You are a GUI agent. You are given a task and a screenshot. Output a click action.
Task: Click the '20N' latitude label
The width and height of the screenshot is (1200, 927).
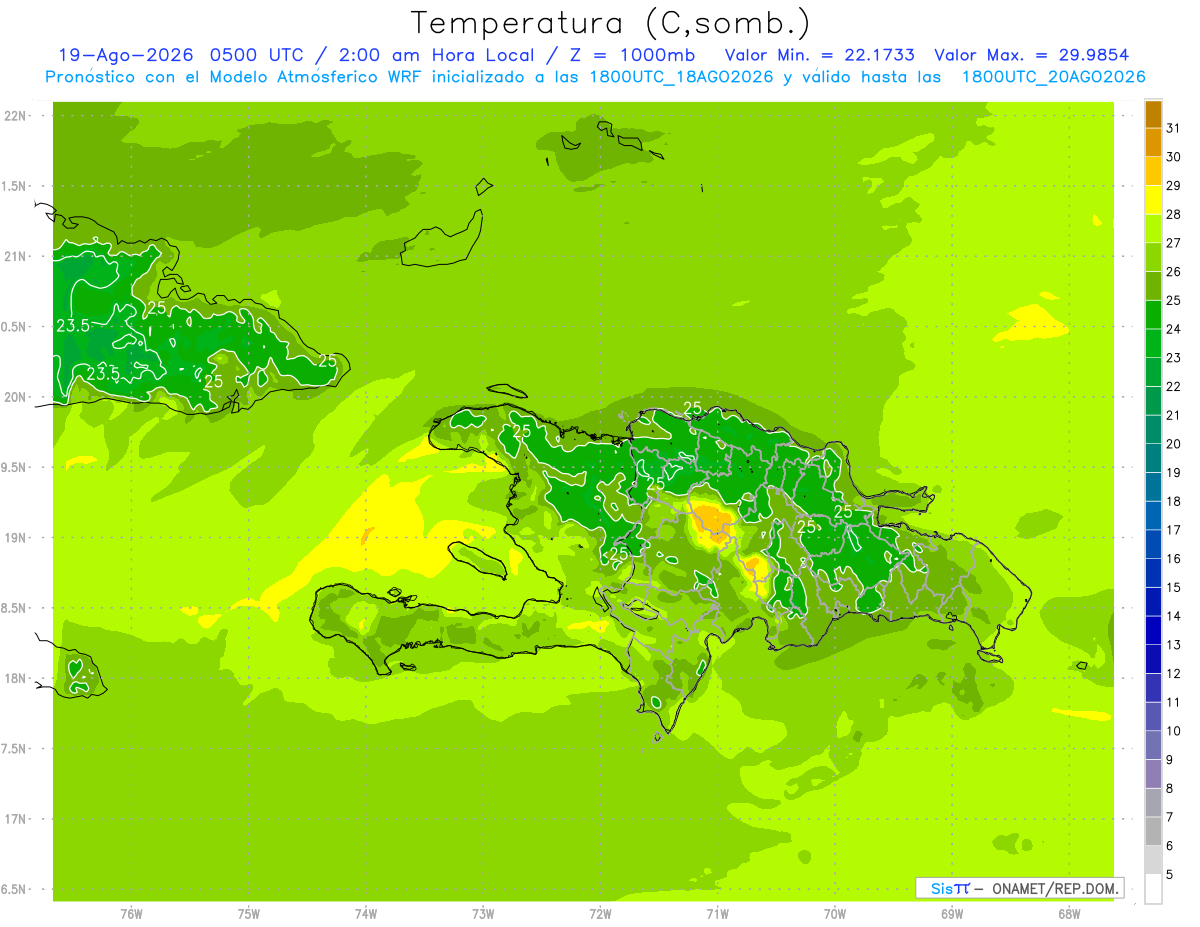click(15, 397)
